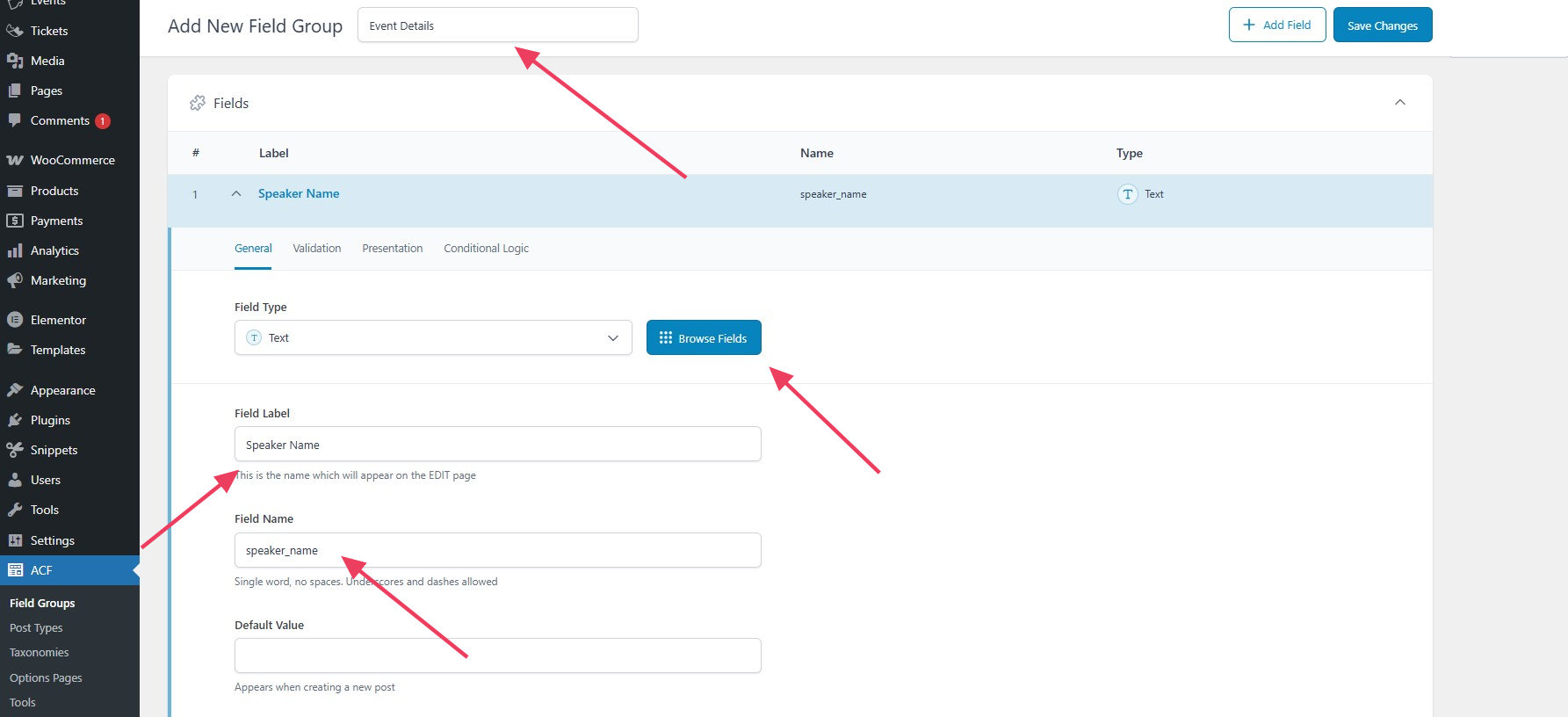This screenshot has height=717, width=1568.
Task: Open Elementor via its sidebar icon
Action: click(15, 320)
